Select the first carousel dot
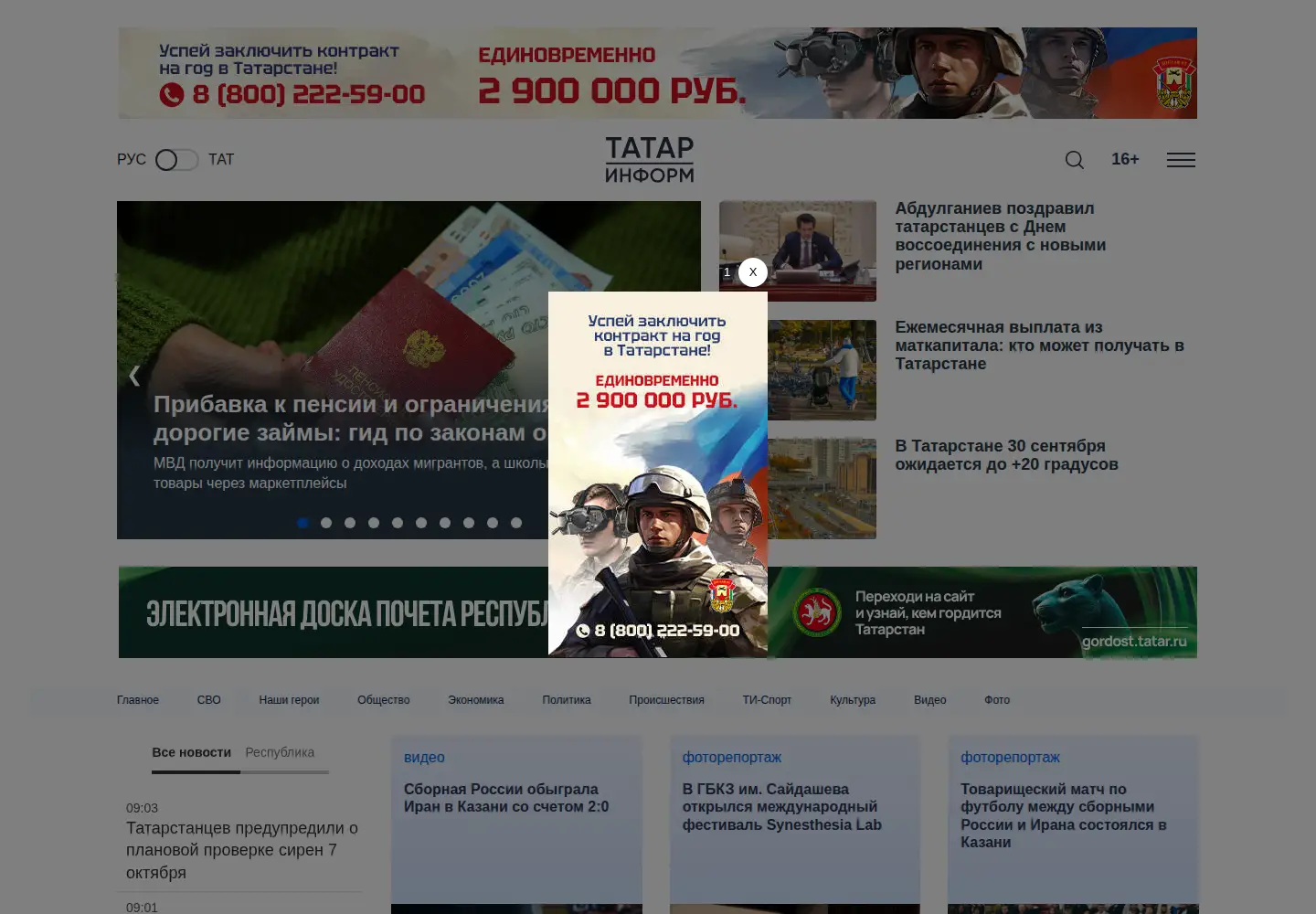Image resolution: width=1316 pixels, height=914 pixels. pos(302,523)
